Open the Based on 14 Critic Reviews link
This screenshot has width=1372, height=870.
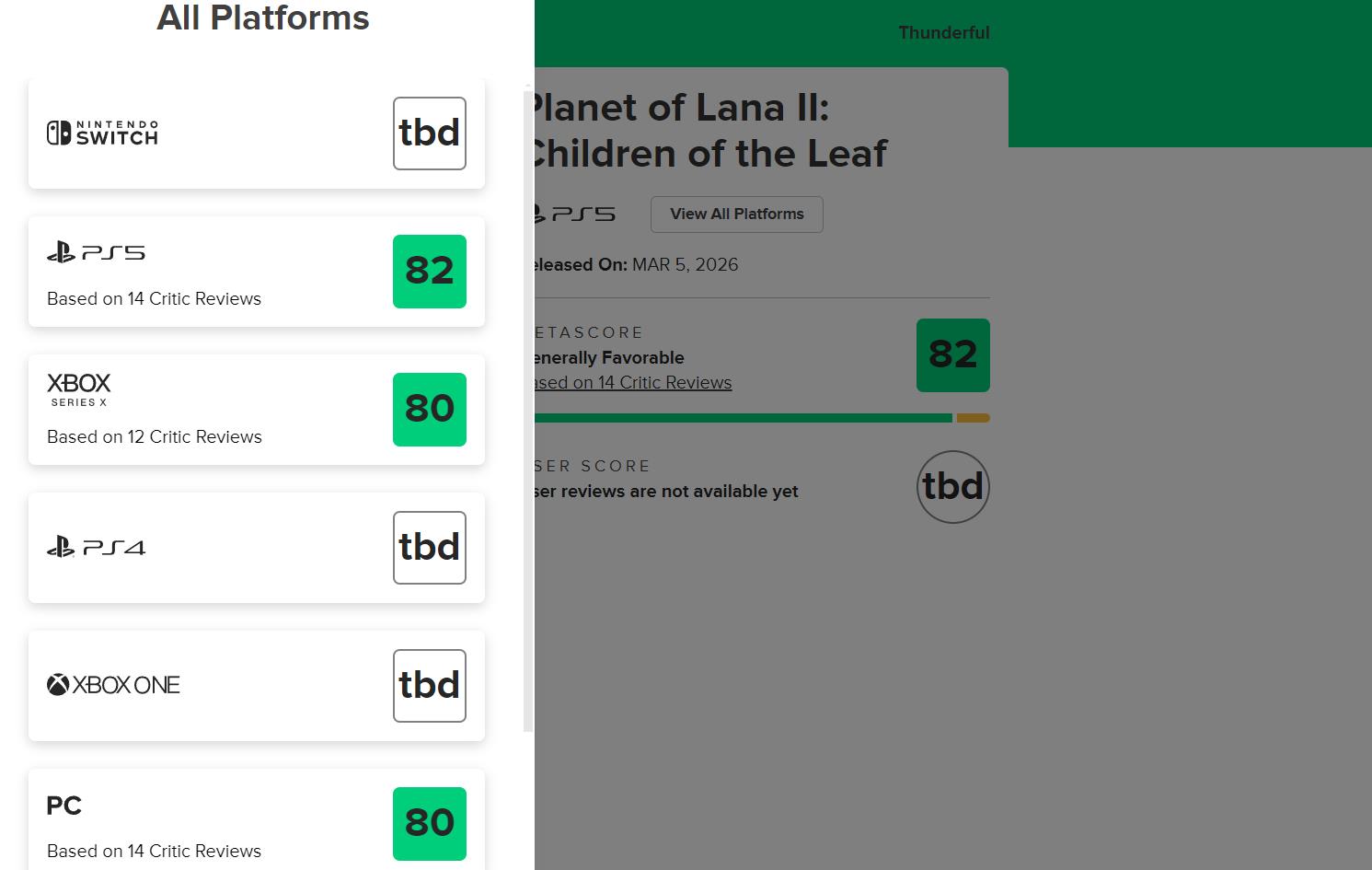pyautogui.click(x=635, y=383)
